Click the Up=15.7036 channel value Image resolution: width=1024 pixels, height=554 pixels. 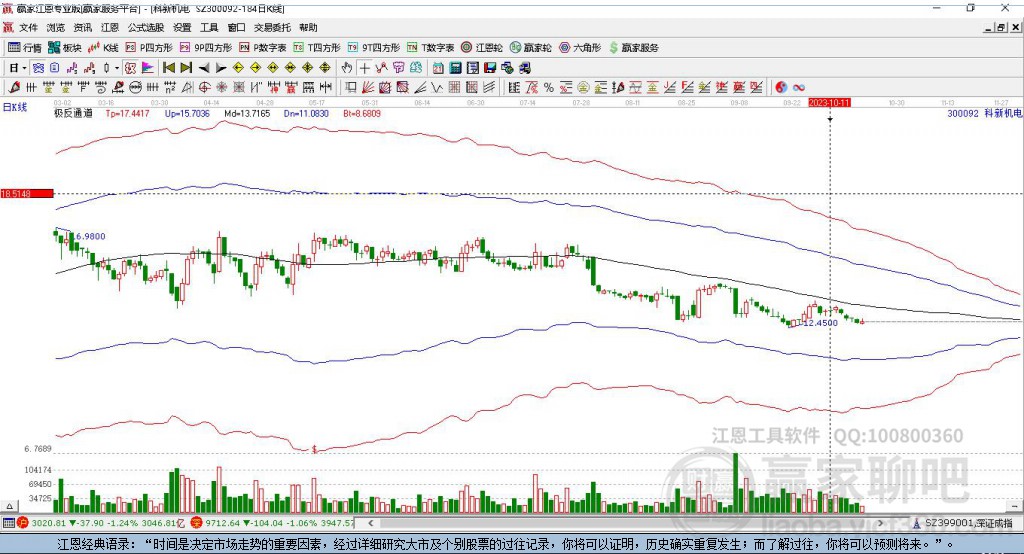click(187, 114)
